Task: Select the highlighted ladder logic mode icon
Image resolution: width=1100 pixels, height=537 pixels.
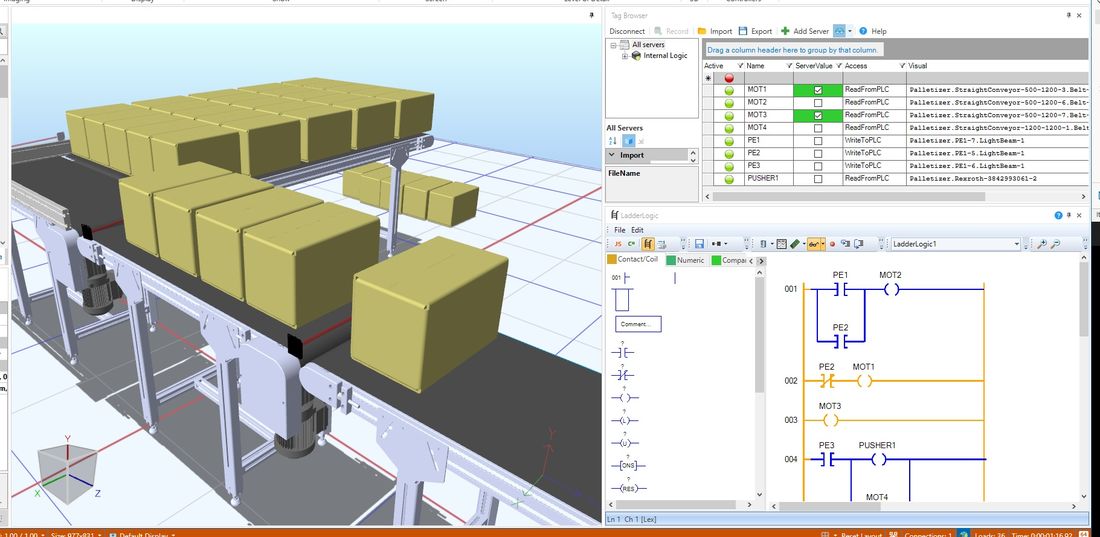Action: tap(648, 244)
